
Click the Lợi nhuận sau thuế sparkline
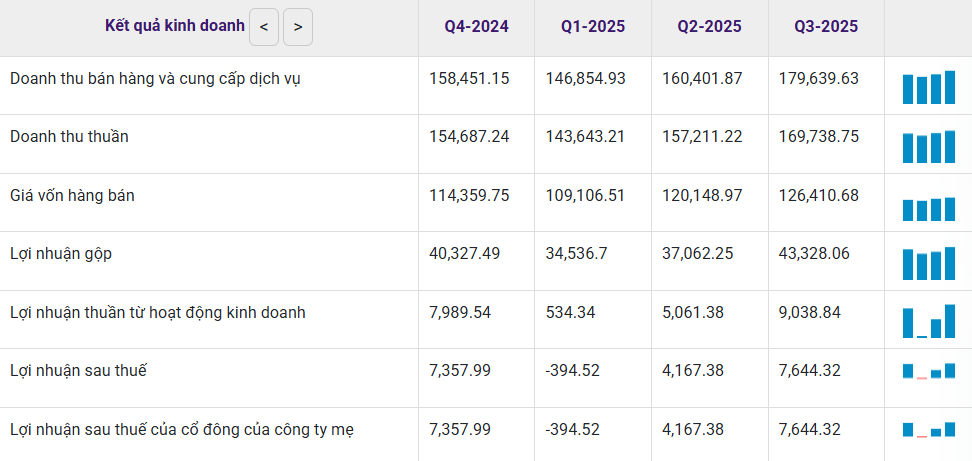927,371
